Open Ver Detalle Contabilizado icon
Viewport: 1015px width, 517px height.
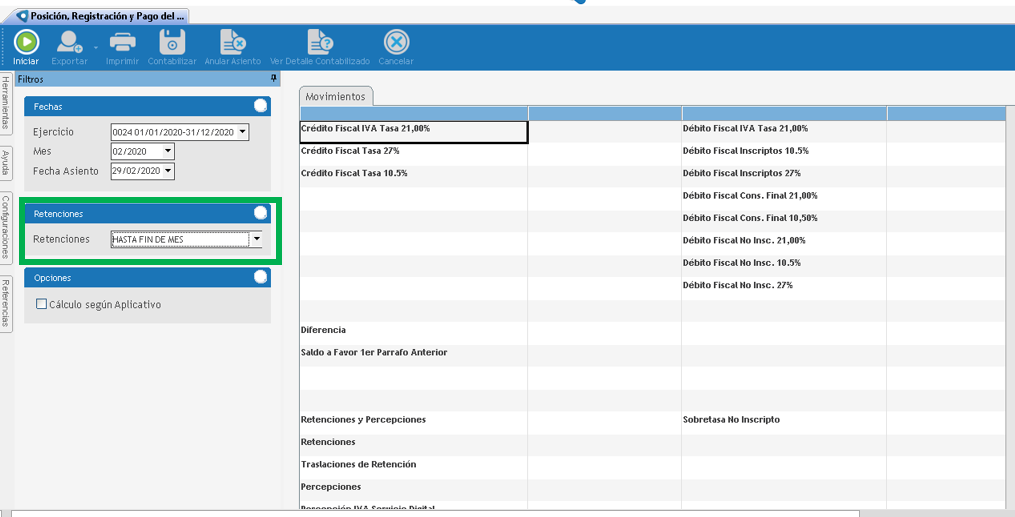pos(319,42)
